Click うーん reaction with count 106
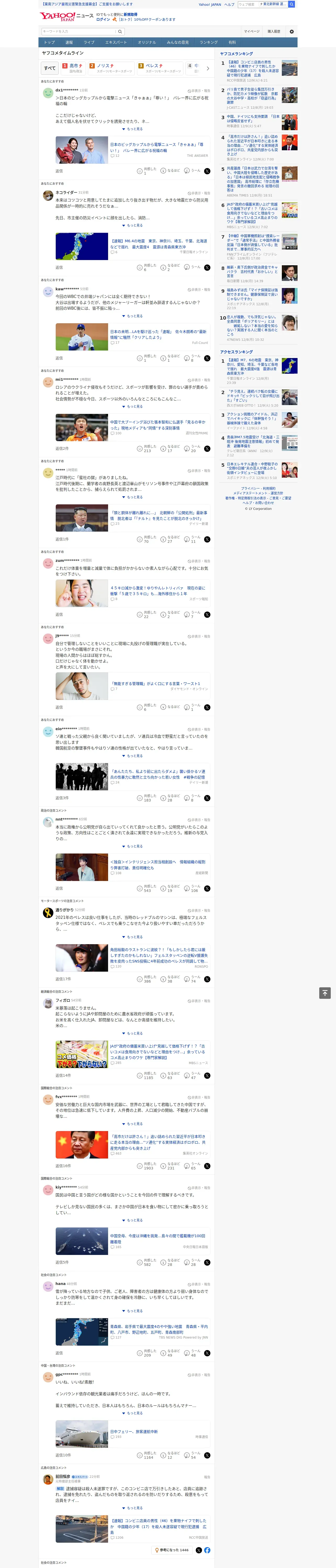Viewport: 336px width, 1568px height. pyautogui.click(x=192, y=889)
